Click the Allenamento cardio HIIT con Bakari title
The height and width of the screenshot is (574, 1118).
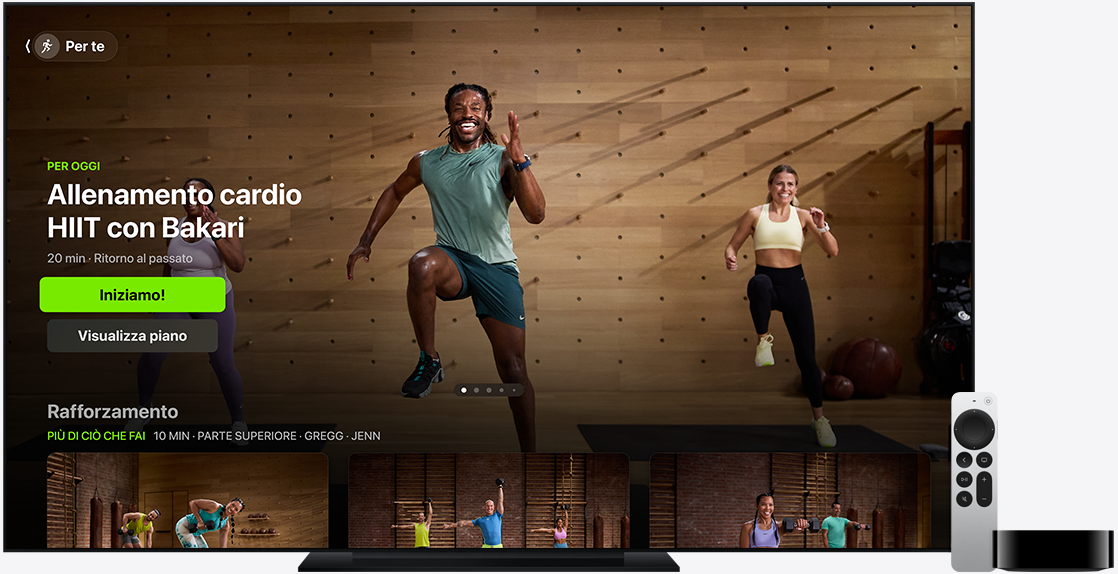tap(174, 211)
